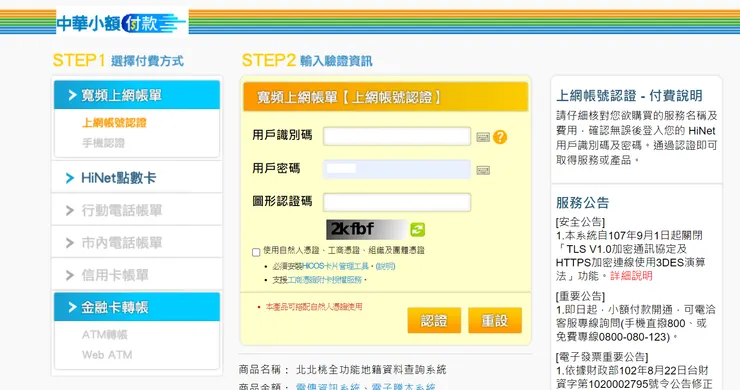Select ATM轉帳 sub-option
740x390 pixels.
click(105, 335)
